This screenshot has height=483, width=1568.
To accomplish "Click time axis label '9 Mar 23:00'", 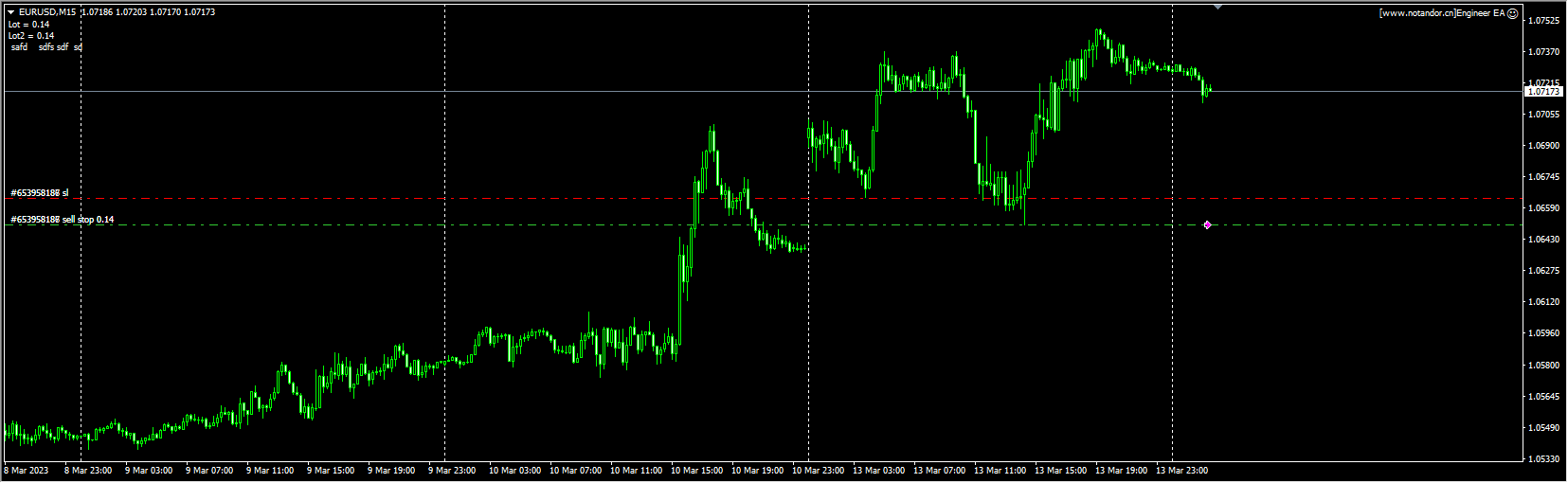I will [x=452, y=471].
